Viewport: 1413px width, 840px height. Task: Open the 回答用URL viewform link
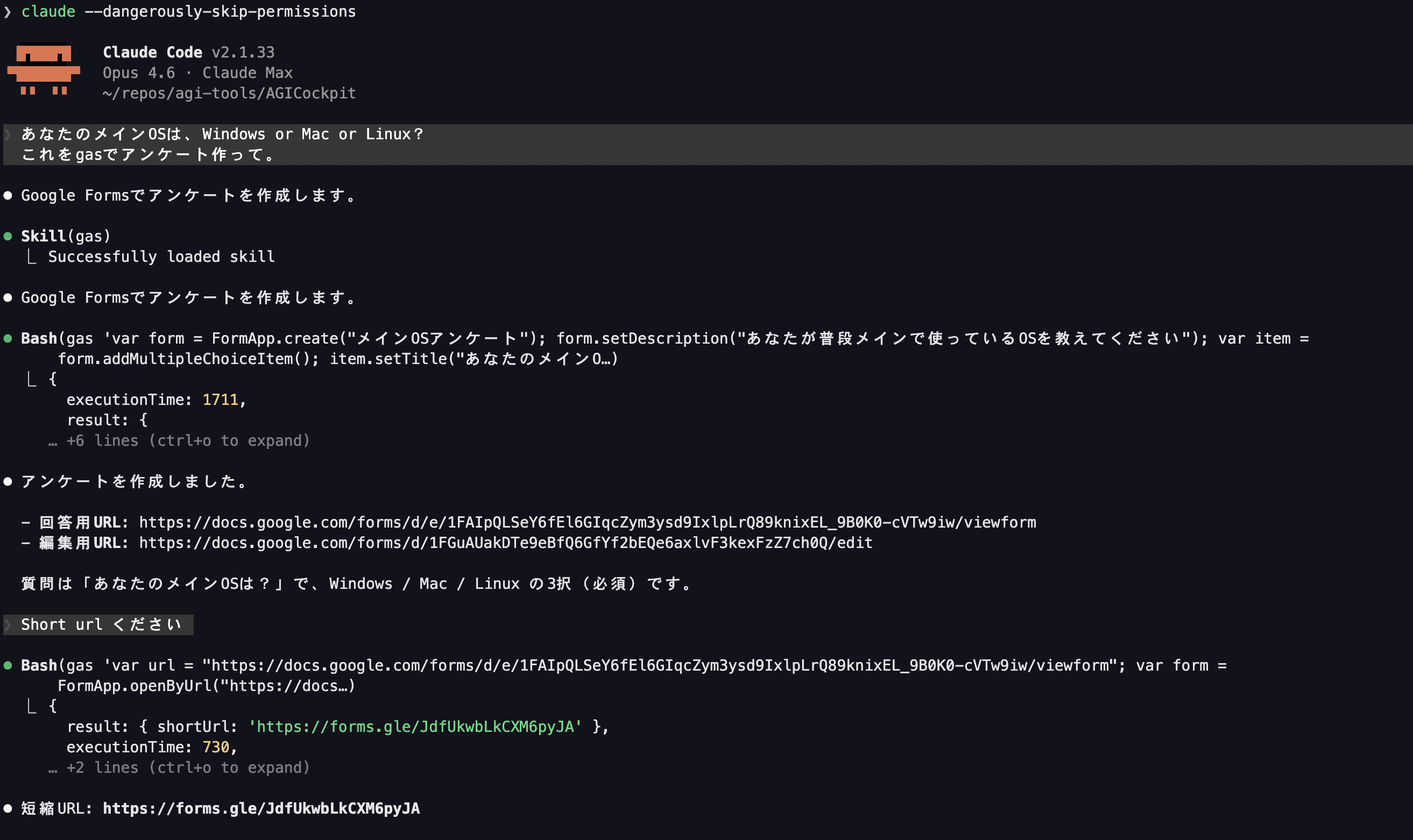587,523
